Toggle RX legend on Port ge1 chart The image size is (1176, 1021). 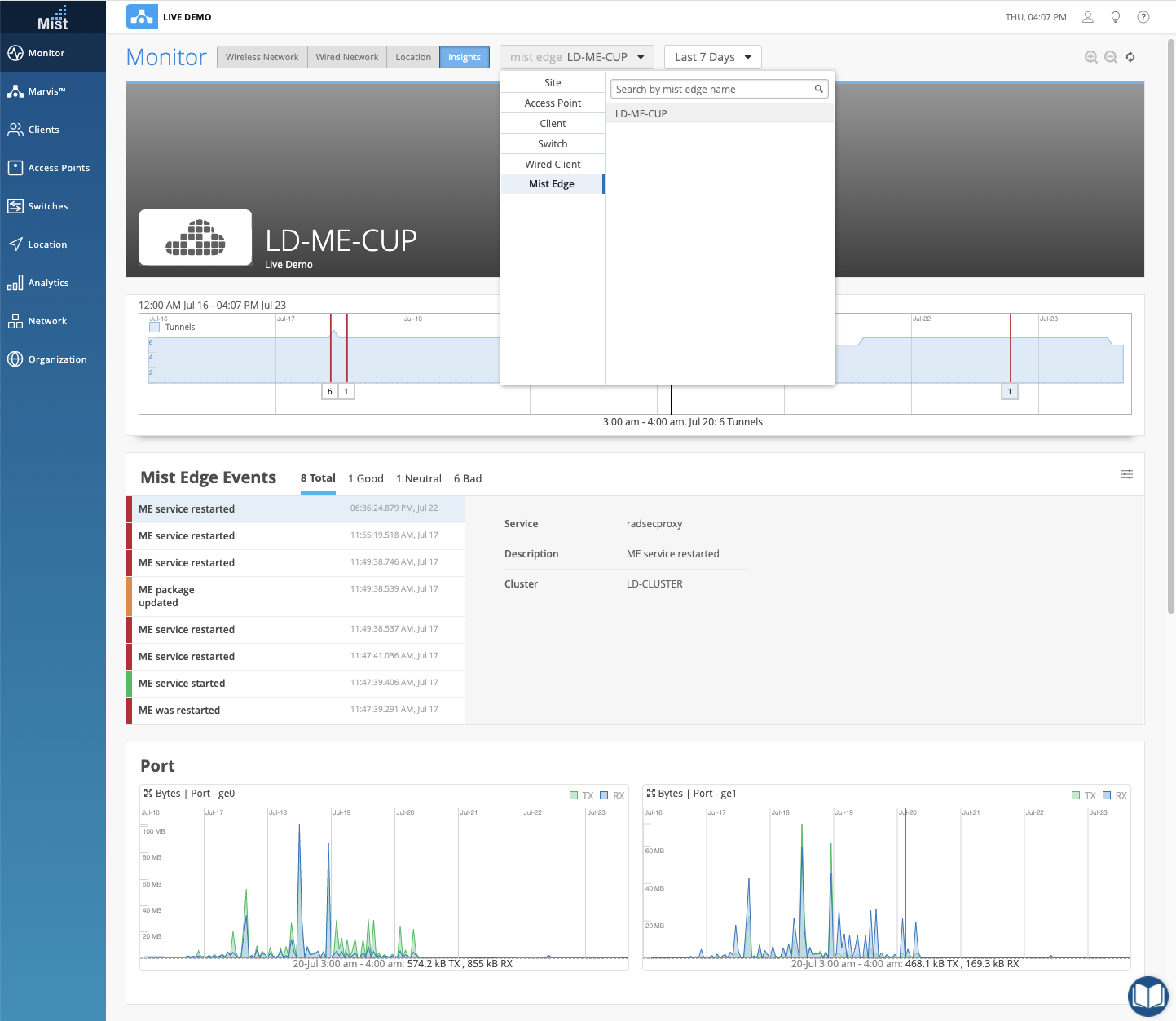click(1107, 795)
